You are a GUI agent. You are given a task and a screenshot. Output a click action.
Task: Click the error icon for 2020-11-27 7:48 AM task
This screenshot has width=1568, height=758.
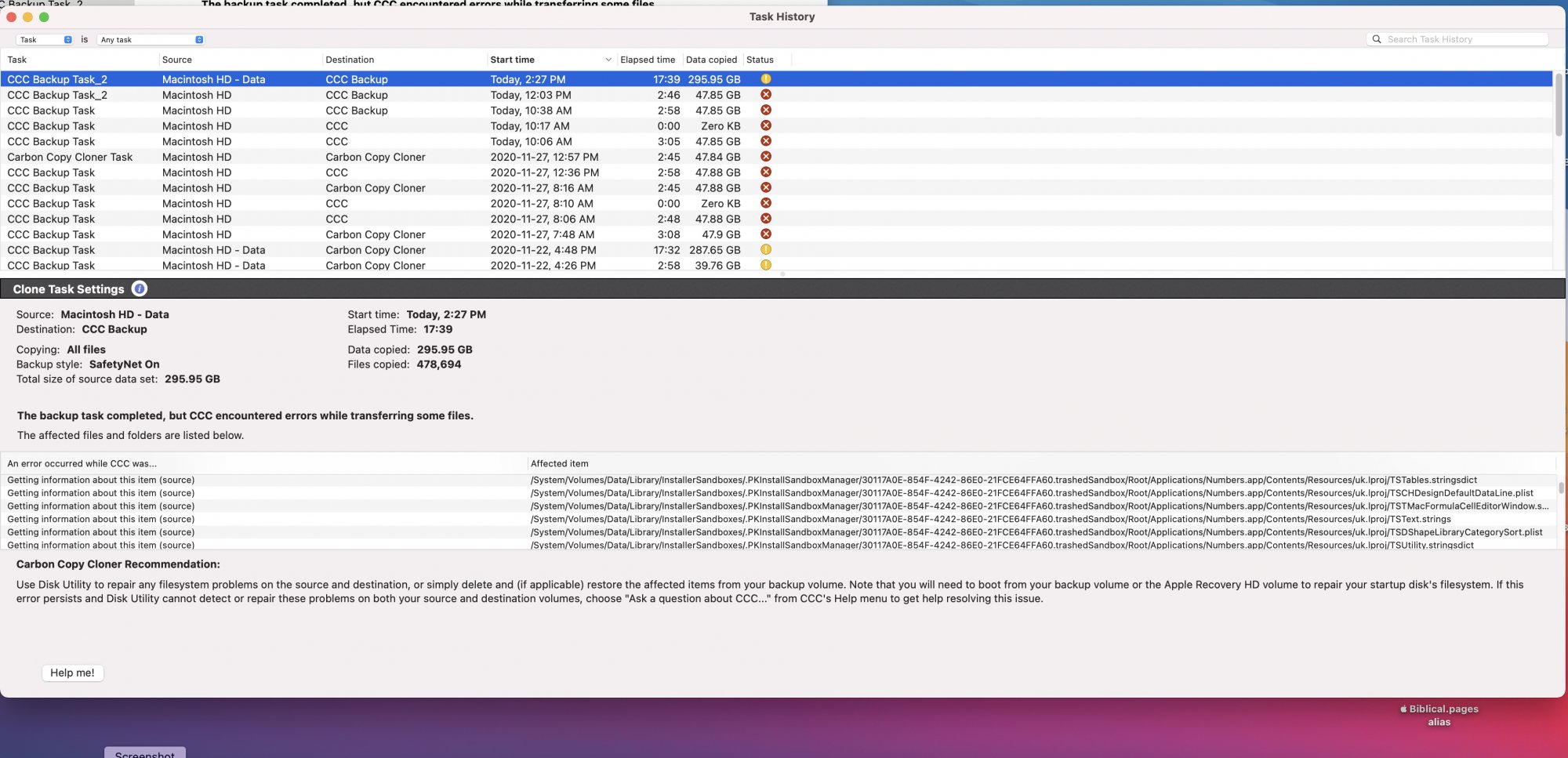tap(766, 234)
